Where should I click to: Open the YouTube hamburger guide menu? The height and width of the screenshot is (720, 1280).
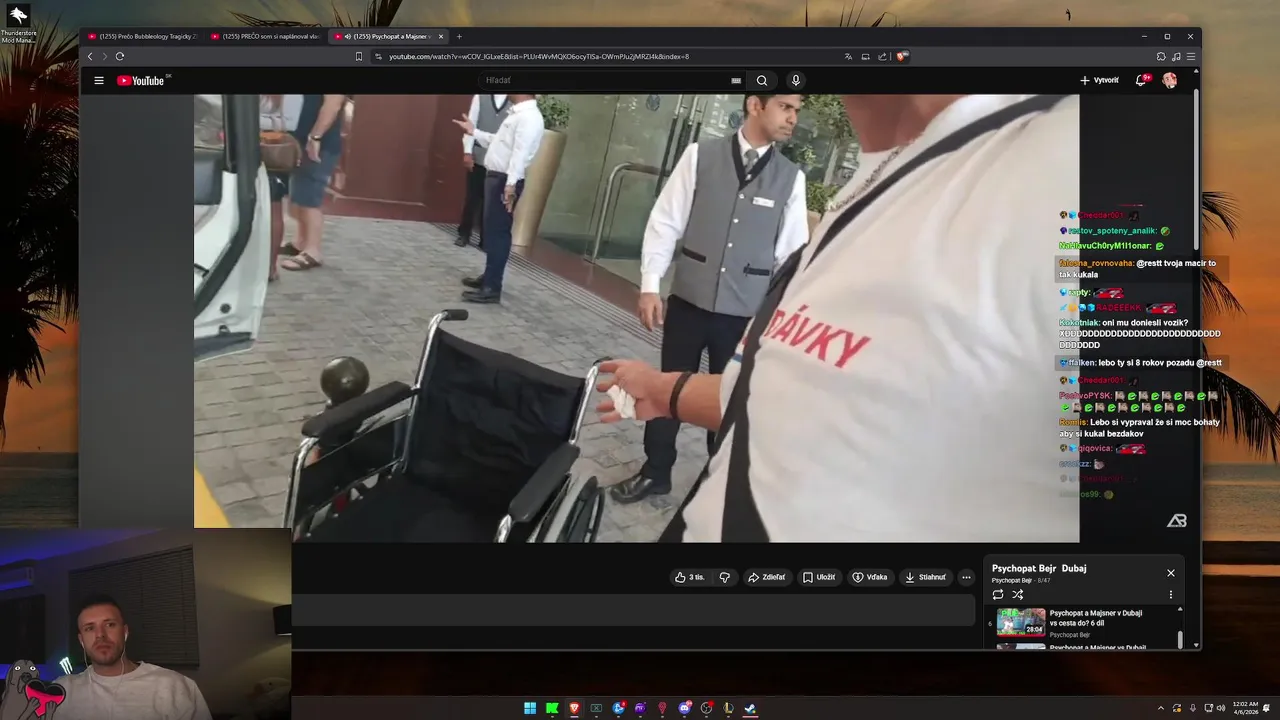click(99, 81)
